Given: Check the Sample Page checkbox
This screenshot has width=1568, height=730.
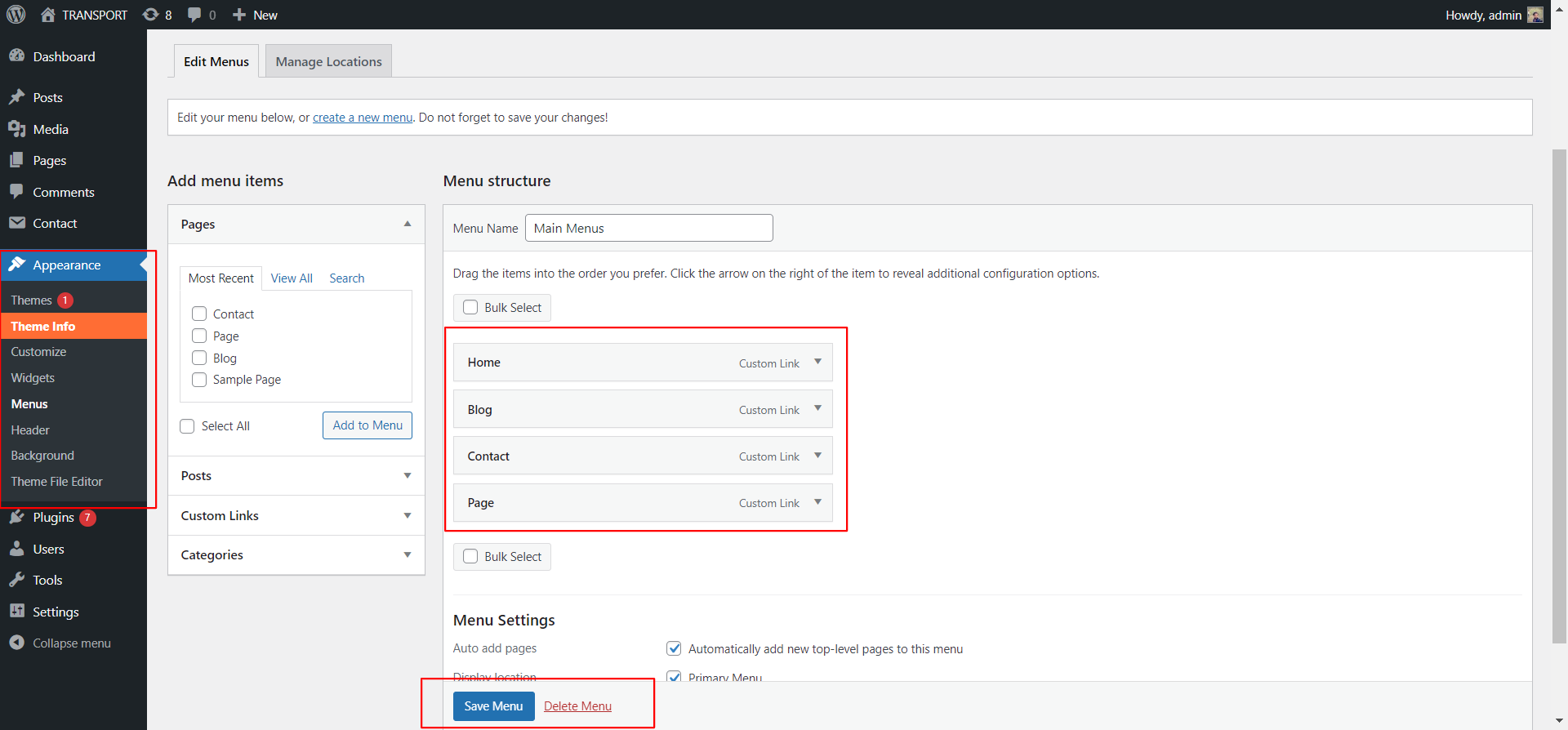Looking at the screenshot, I should click(x=199, y=380).
